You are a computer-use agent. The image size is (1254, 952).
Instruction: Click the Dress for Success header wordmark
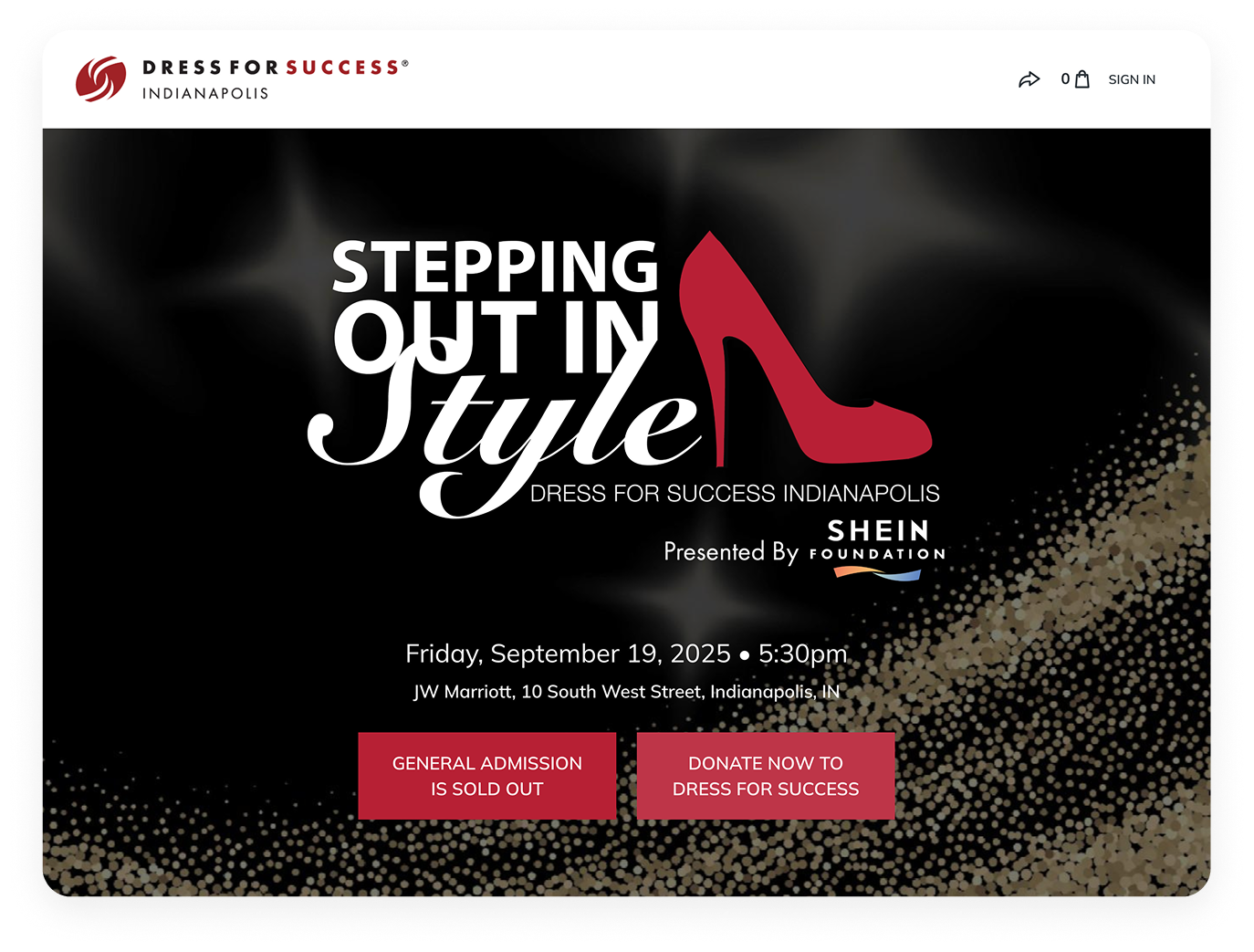point(276,68)
